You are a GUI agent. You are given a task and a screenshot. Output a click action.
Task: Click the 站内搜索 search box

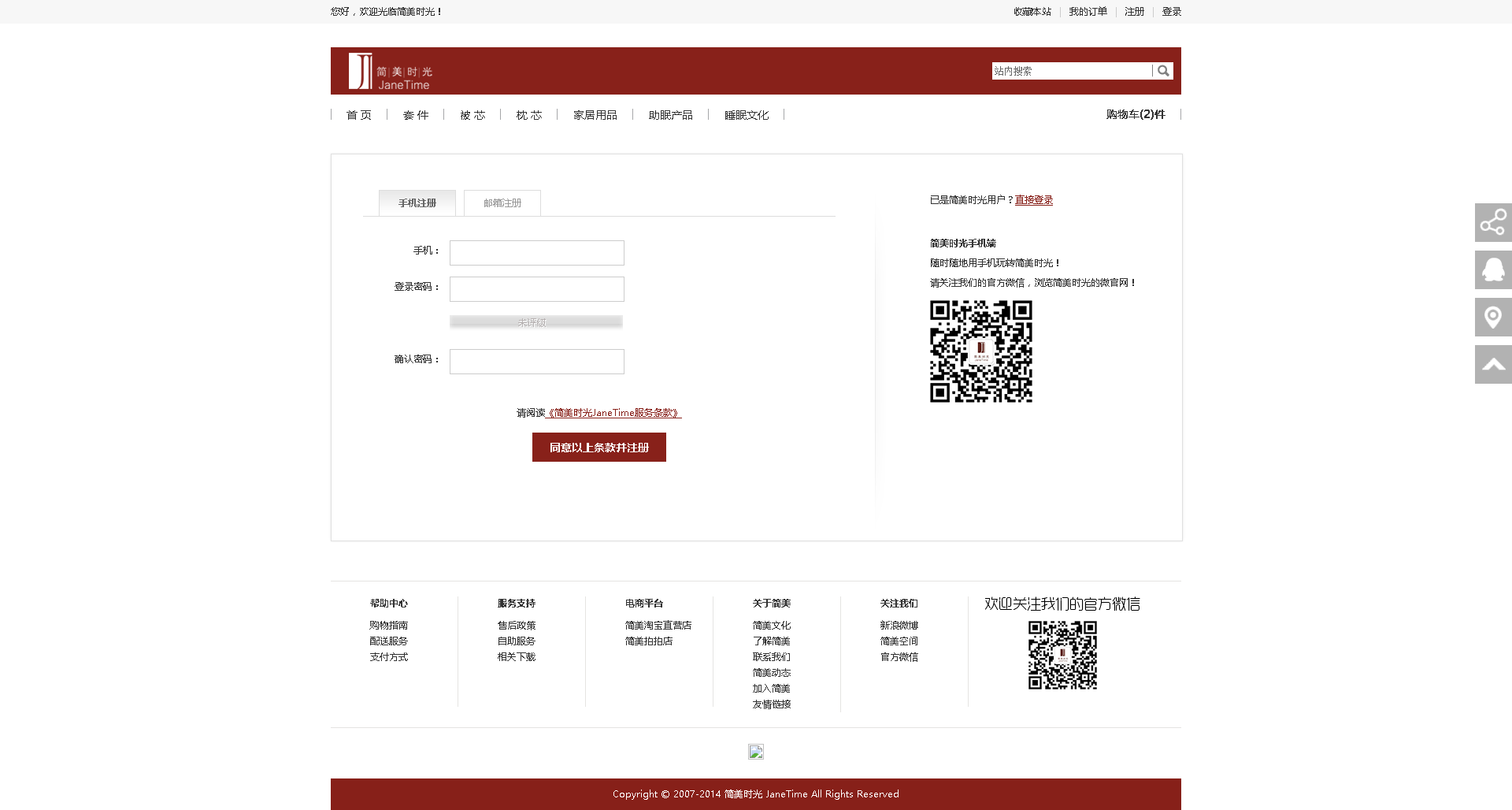click(x=1071, y=71)
